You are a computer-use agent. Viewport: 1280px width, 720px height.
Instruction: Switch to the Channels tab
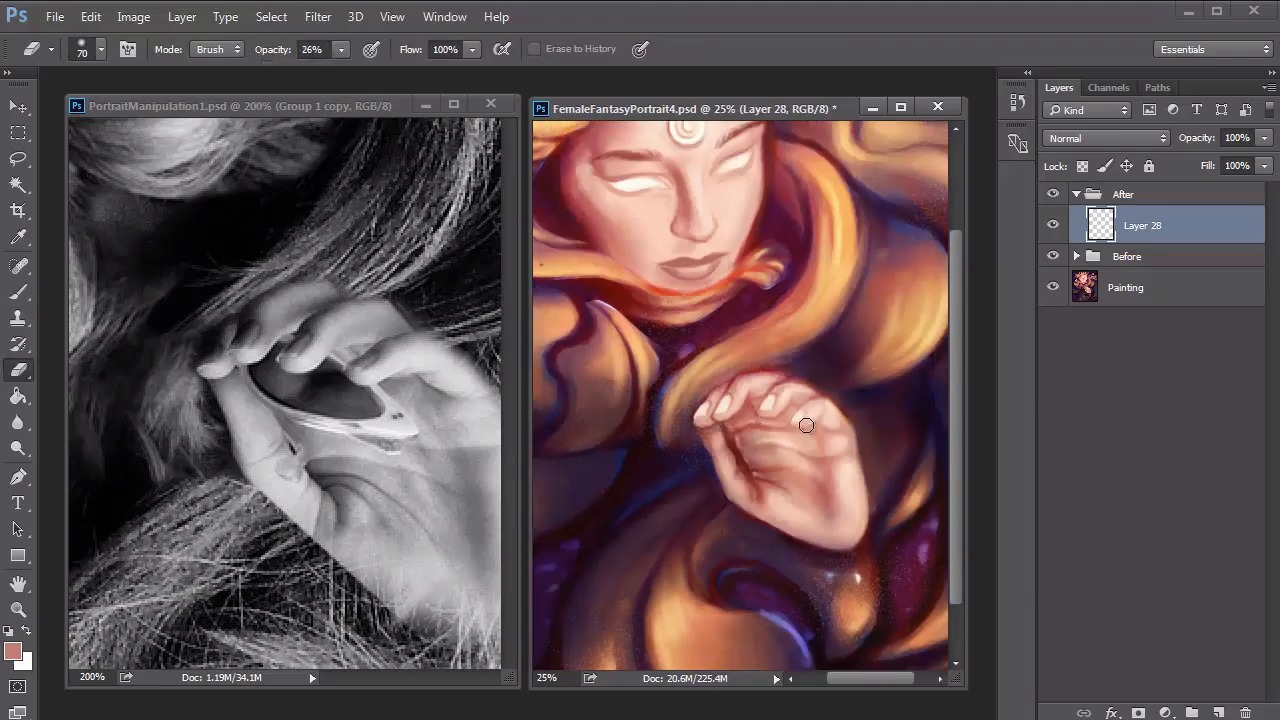(1108, 88)
